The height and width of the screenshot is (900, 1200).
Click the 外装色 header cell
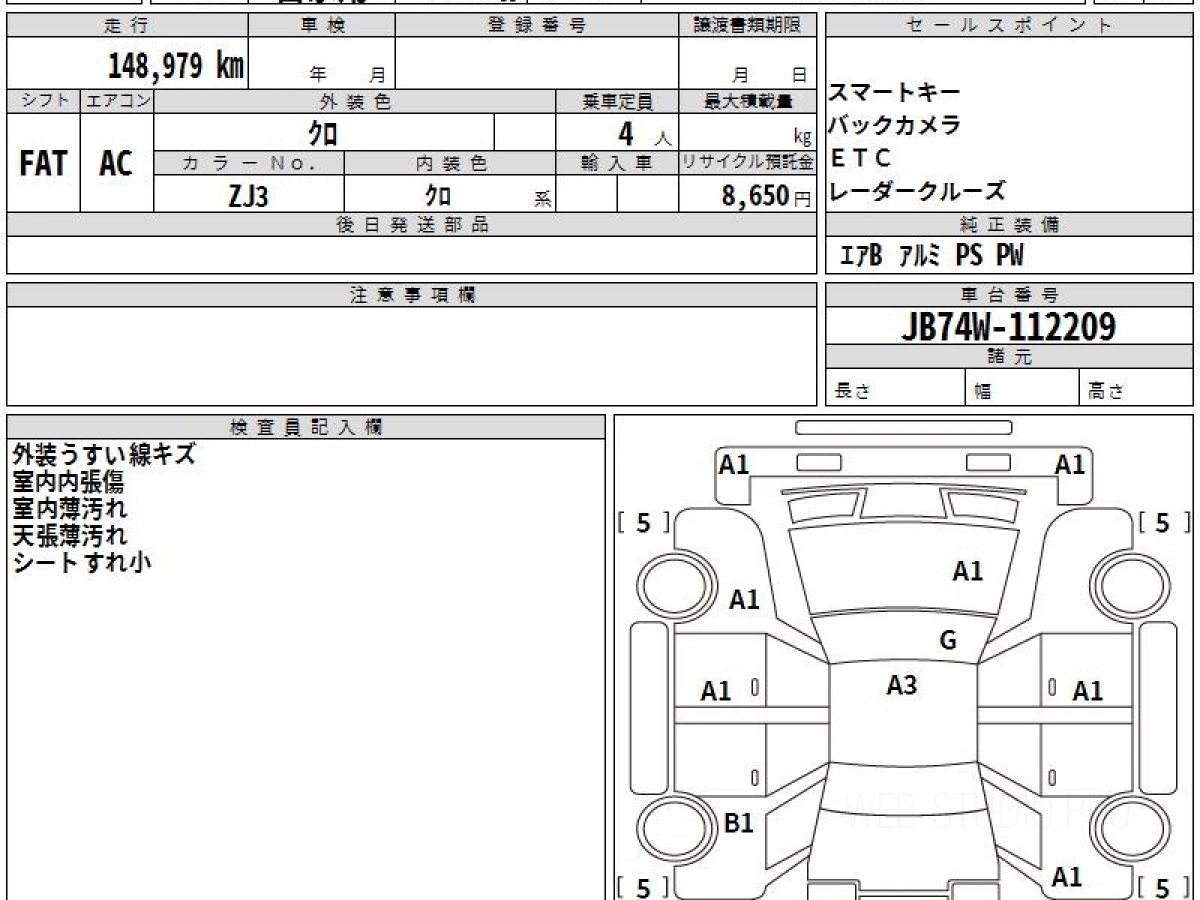pos(355,101)
